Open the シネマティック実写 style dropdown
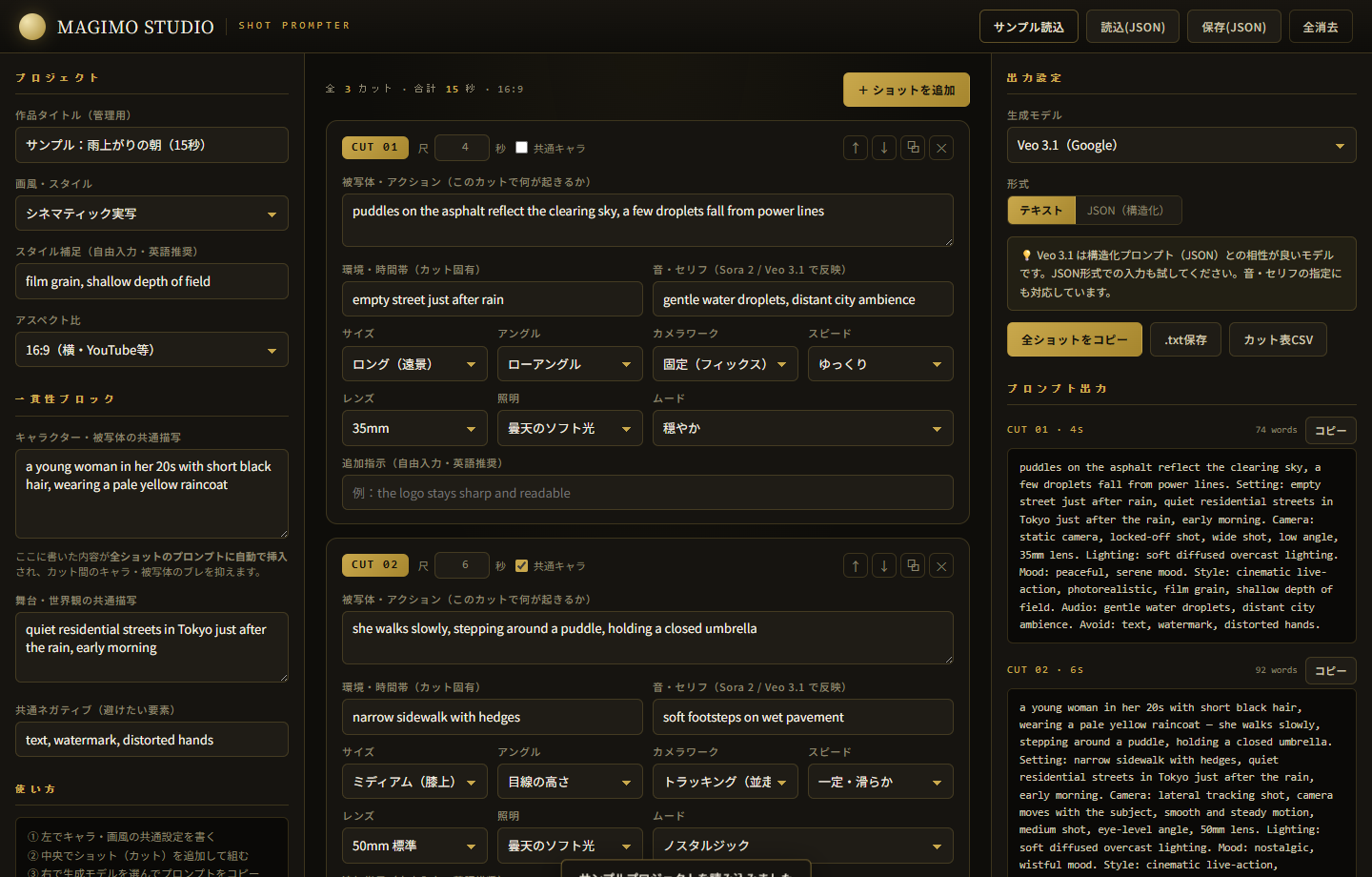 [x=151, y=214]
